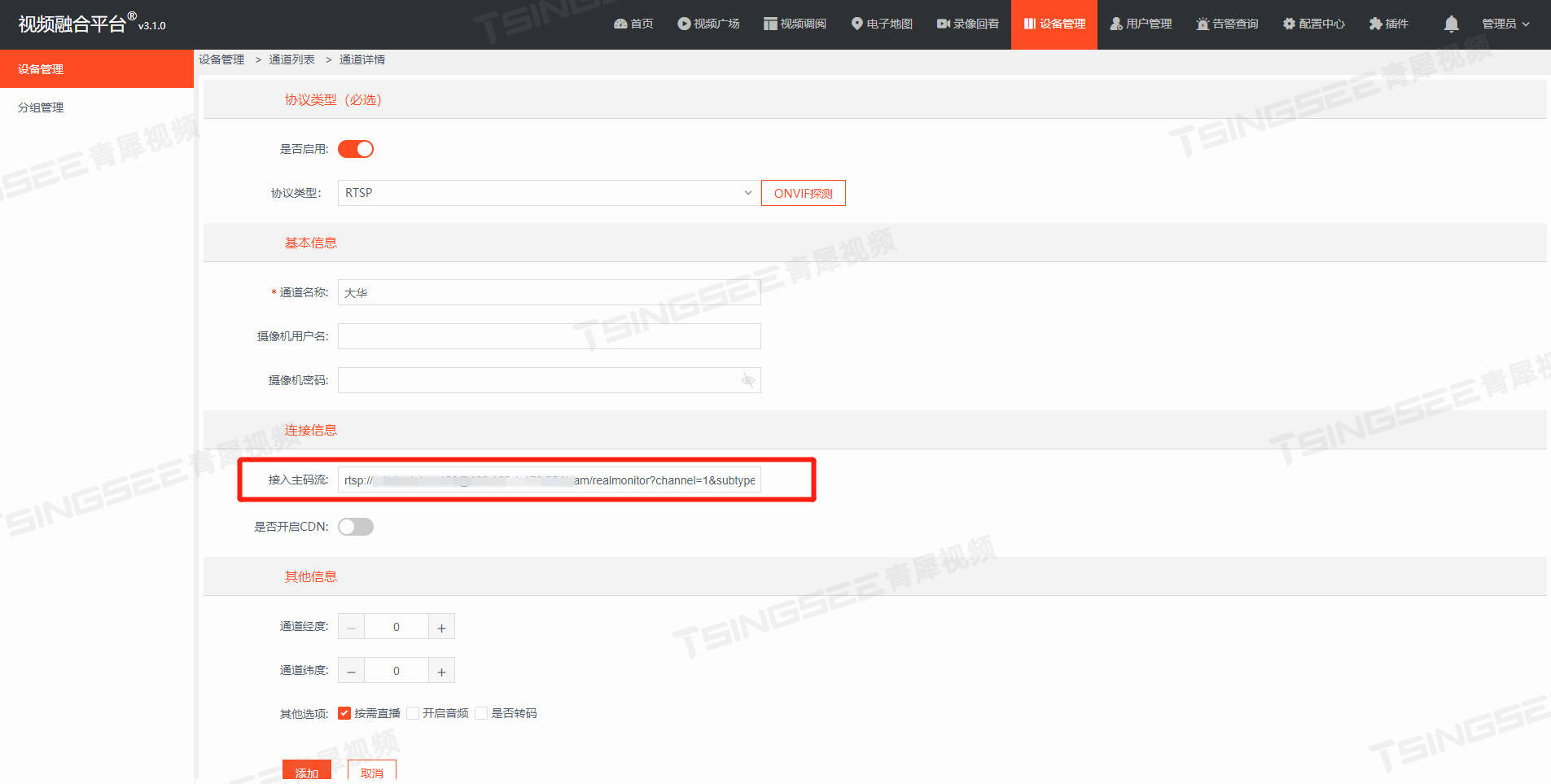The image size is (1551, 784).
Task: Open 用户管理 in top navigation
Action: coord(1141,24)
